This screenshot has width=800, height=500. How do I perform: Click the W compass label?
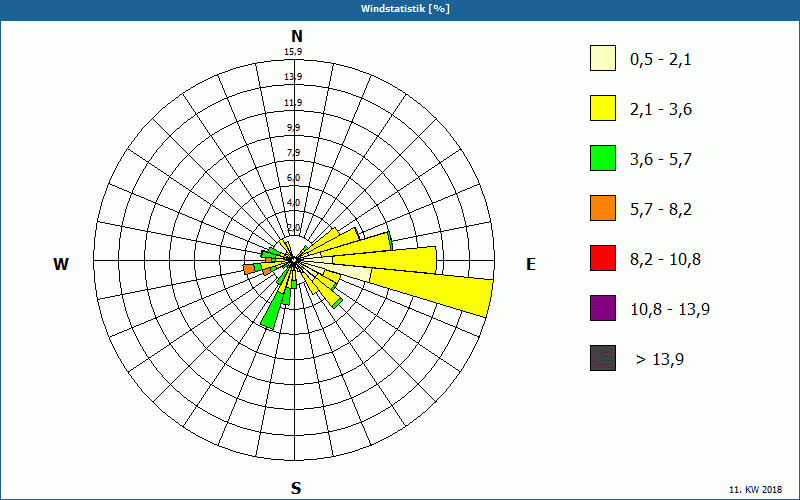coord(61,264)
